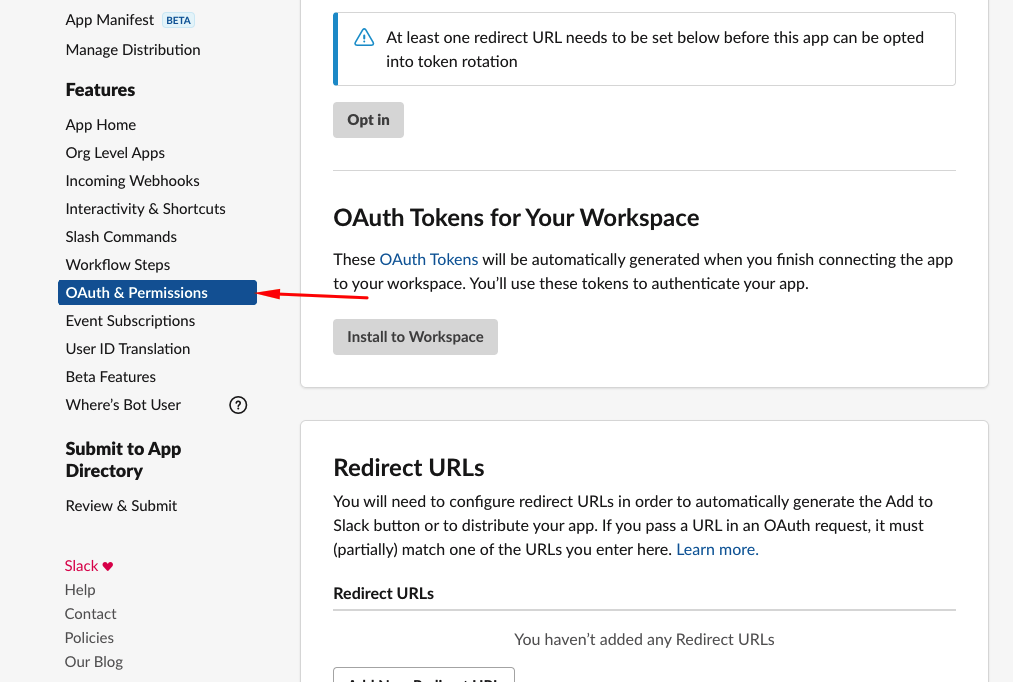Click the Opt in button

pos(368,119)
